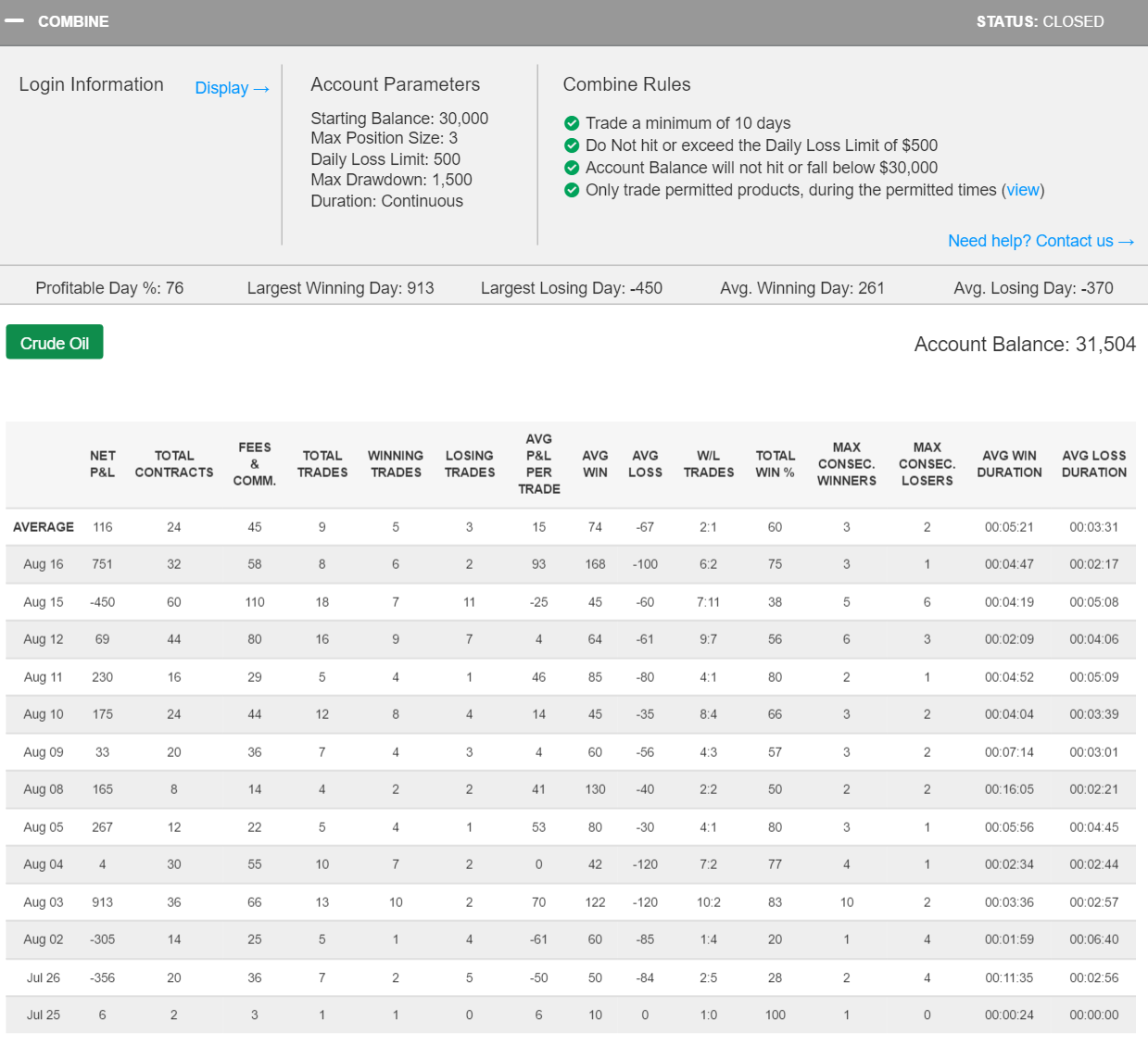The image size is (1148, 1046).
Task: Sort the table by NET P&L column header
Action: (102, 463)
